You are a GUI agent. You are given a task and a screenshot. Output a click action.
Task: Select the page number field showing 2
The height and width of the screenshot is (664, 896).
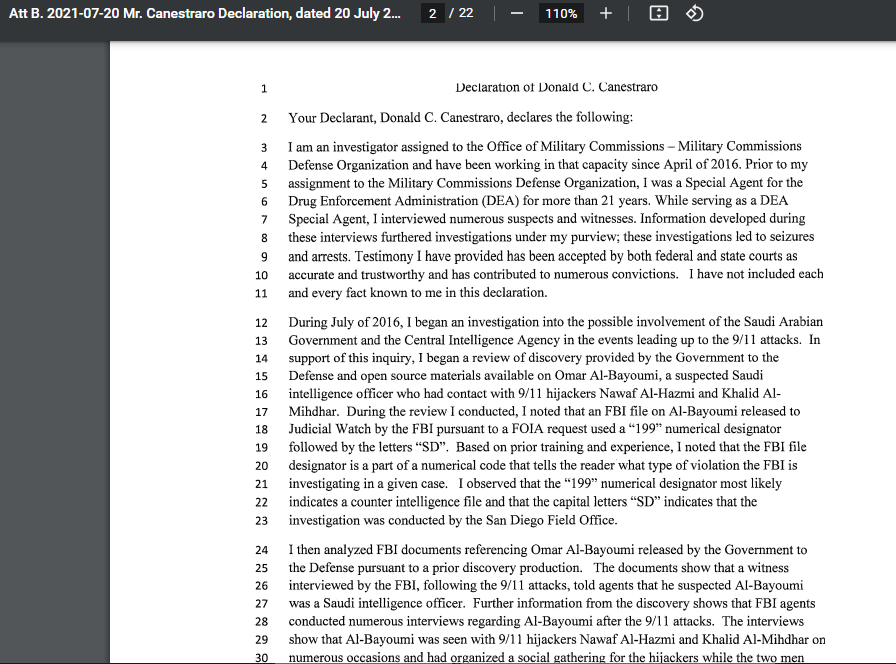pos(433,13)
